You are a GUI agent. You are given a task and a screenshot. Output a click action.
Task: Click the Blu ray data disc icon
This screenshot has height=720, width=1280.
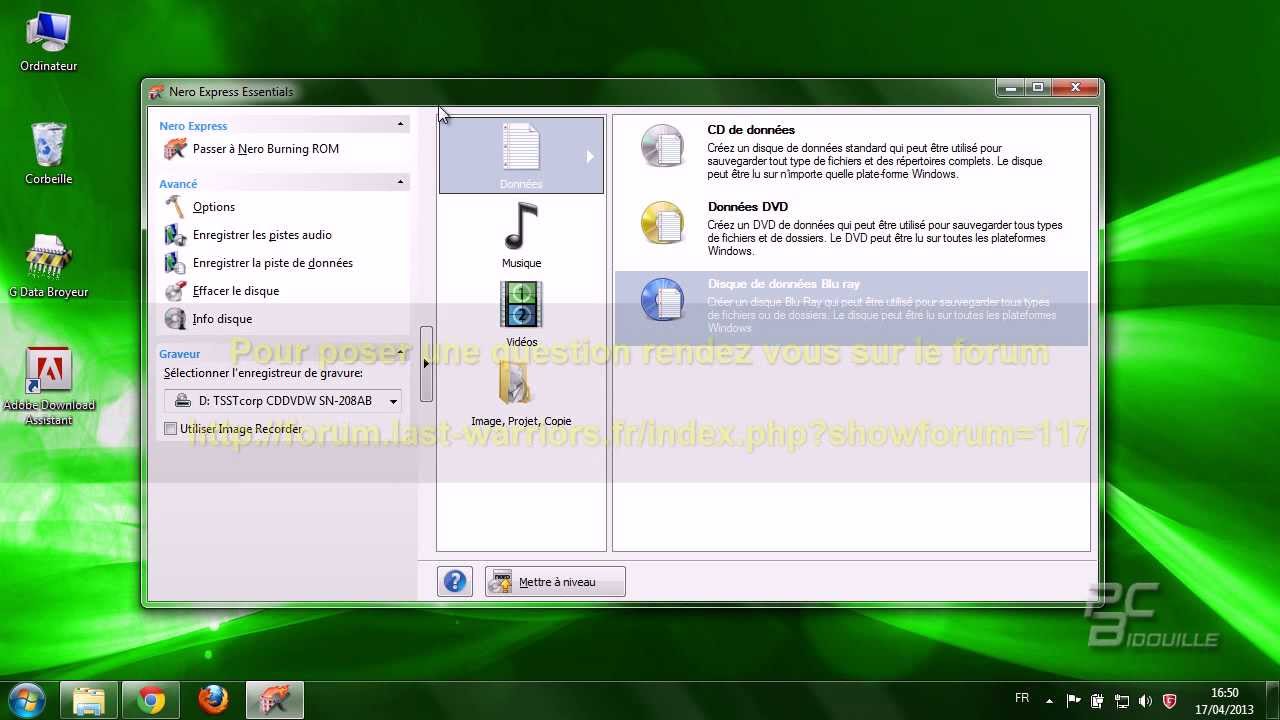(662, 300)
